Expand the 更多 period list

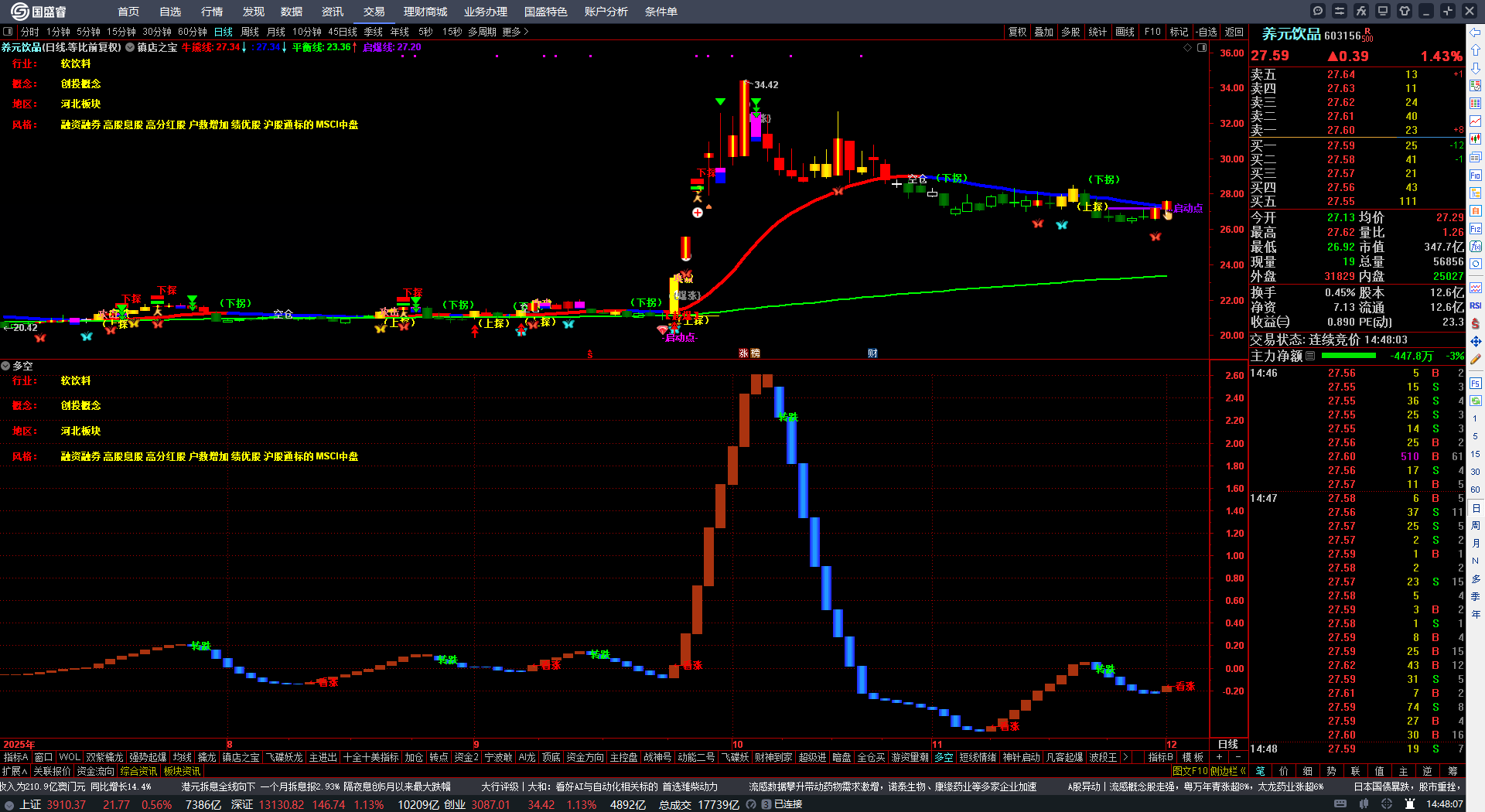pos(515,32)
